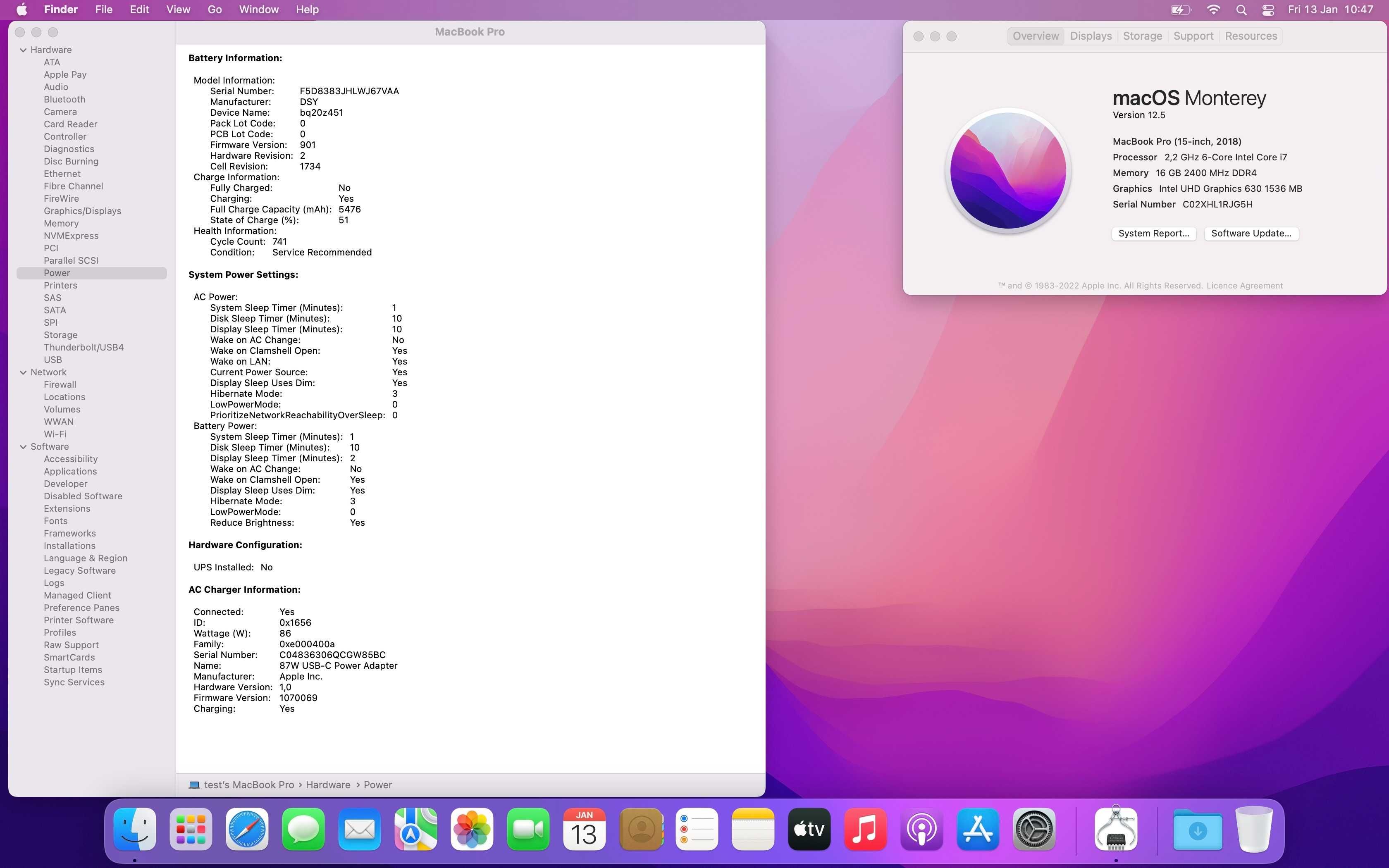
Task: Open Downloads folder in Dock
Action: [x=1198, y=830]
